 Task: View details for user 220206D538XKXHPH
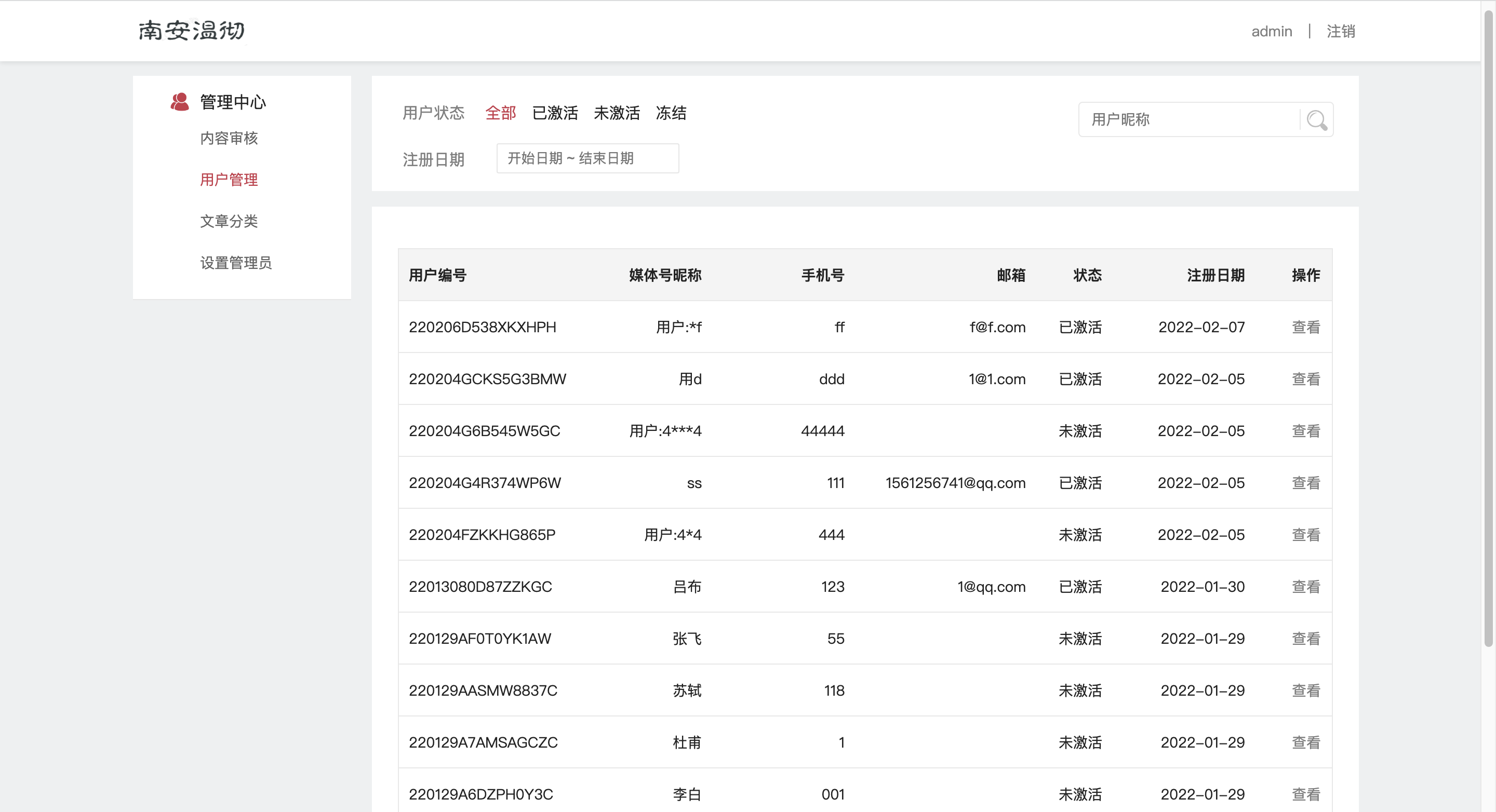click(x=1305, y=327)
